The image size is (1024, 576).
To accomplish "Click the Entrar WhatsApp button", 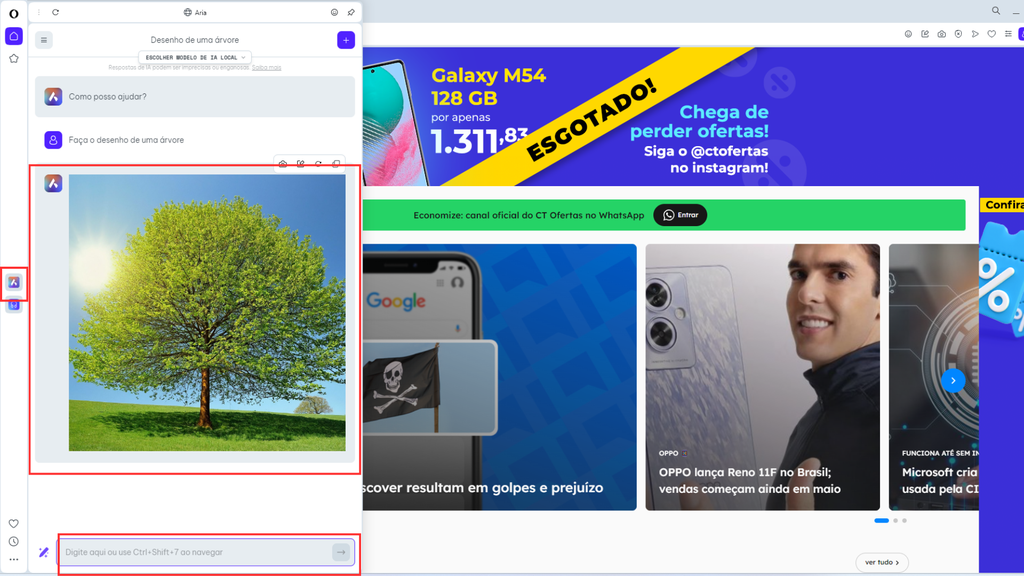I will (680, 215).
